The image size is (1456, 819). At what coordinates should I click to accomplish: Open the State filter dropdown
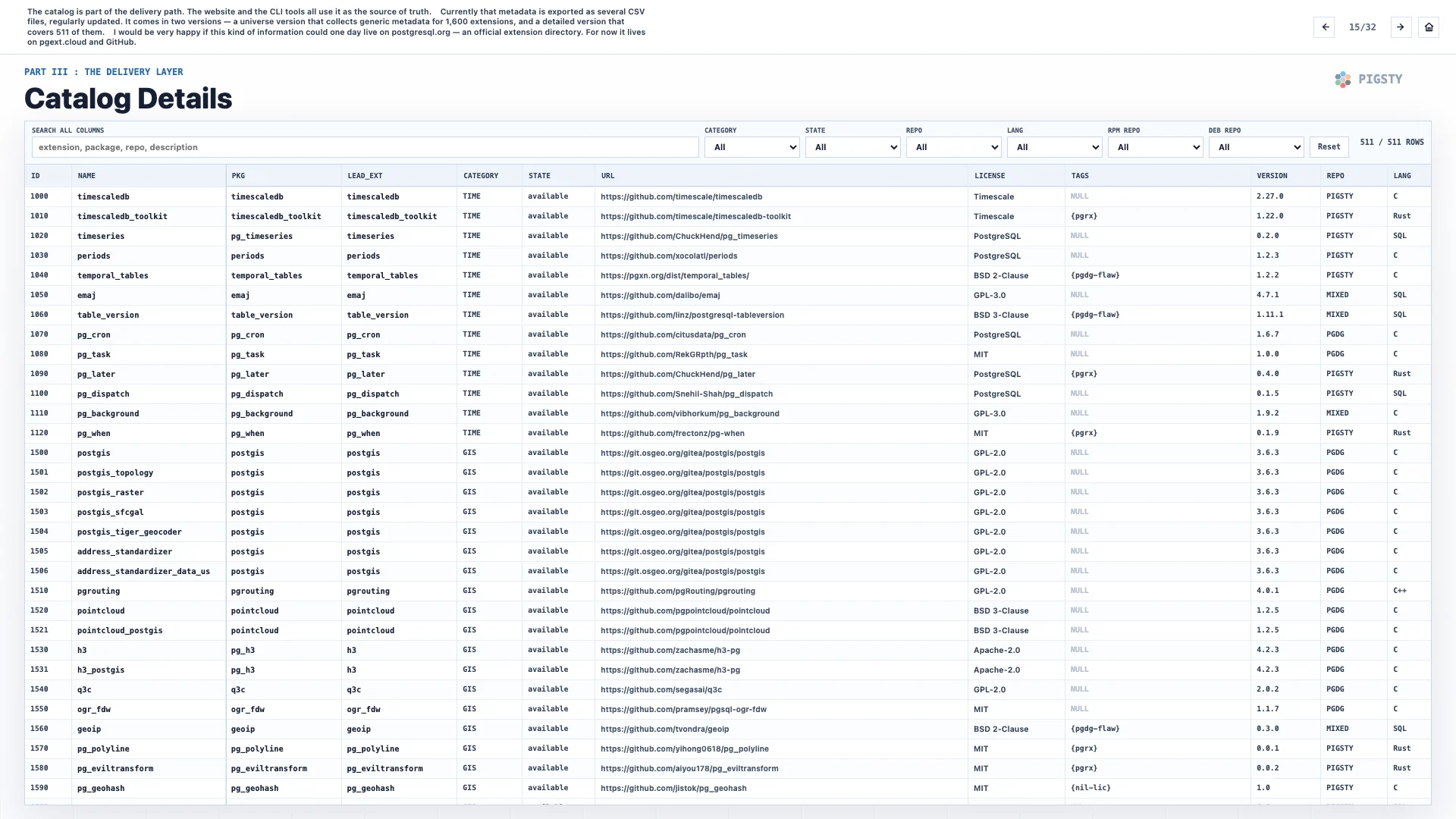coord(852,147)
